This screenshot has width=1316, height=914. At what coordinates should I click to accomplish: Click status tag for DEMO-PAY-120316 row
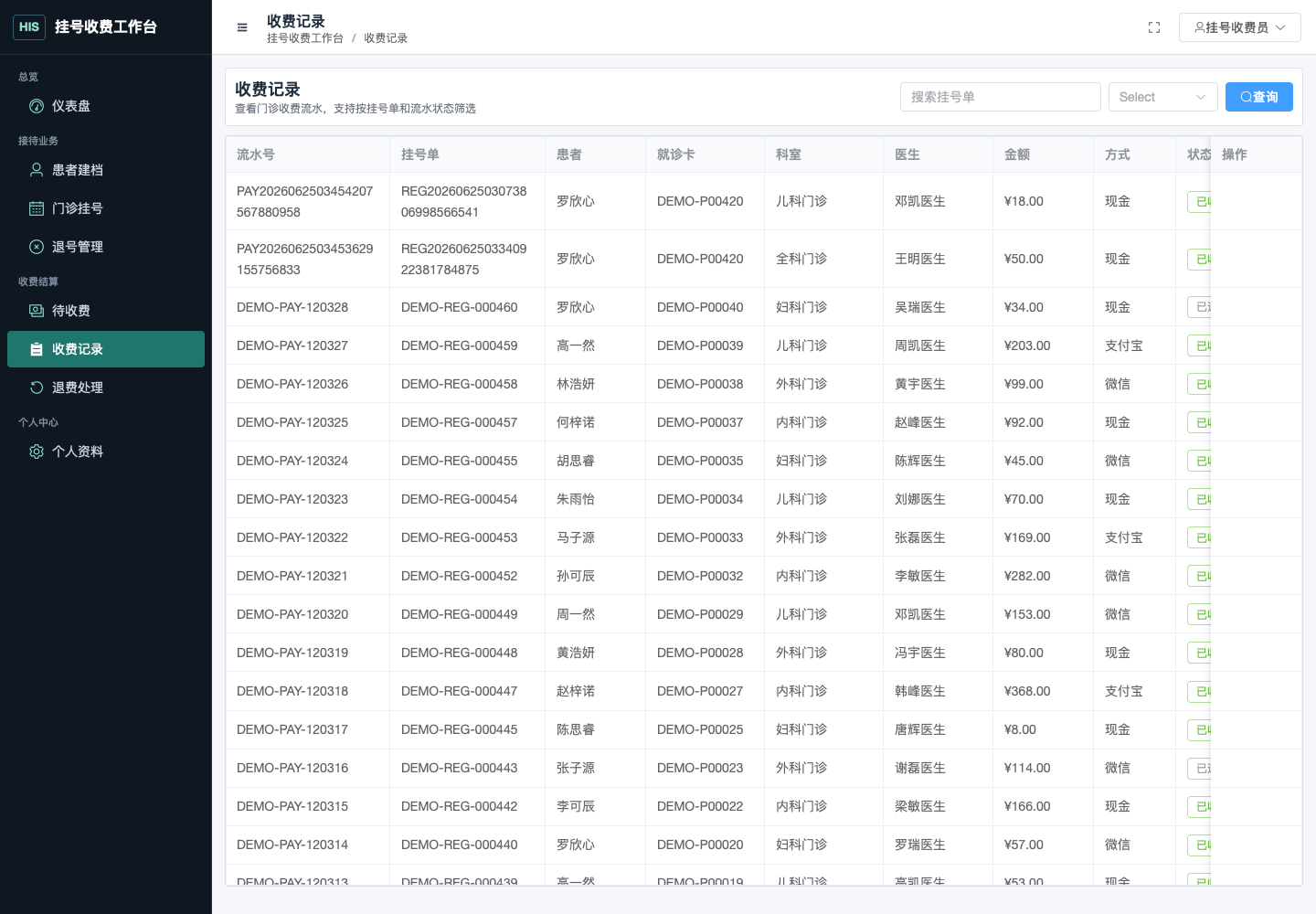(x=1200, y=769)
